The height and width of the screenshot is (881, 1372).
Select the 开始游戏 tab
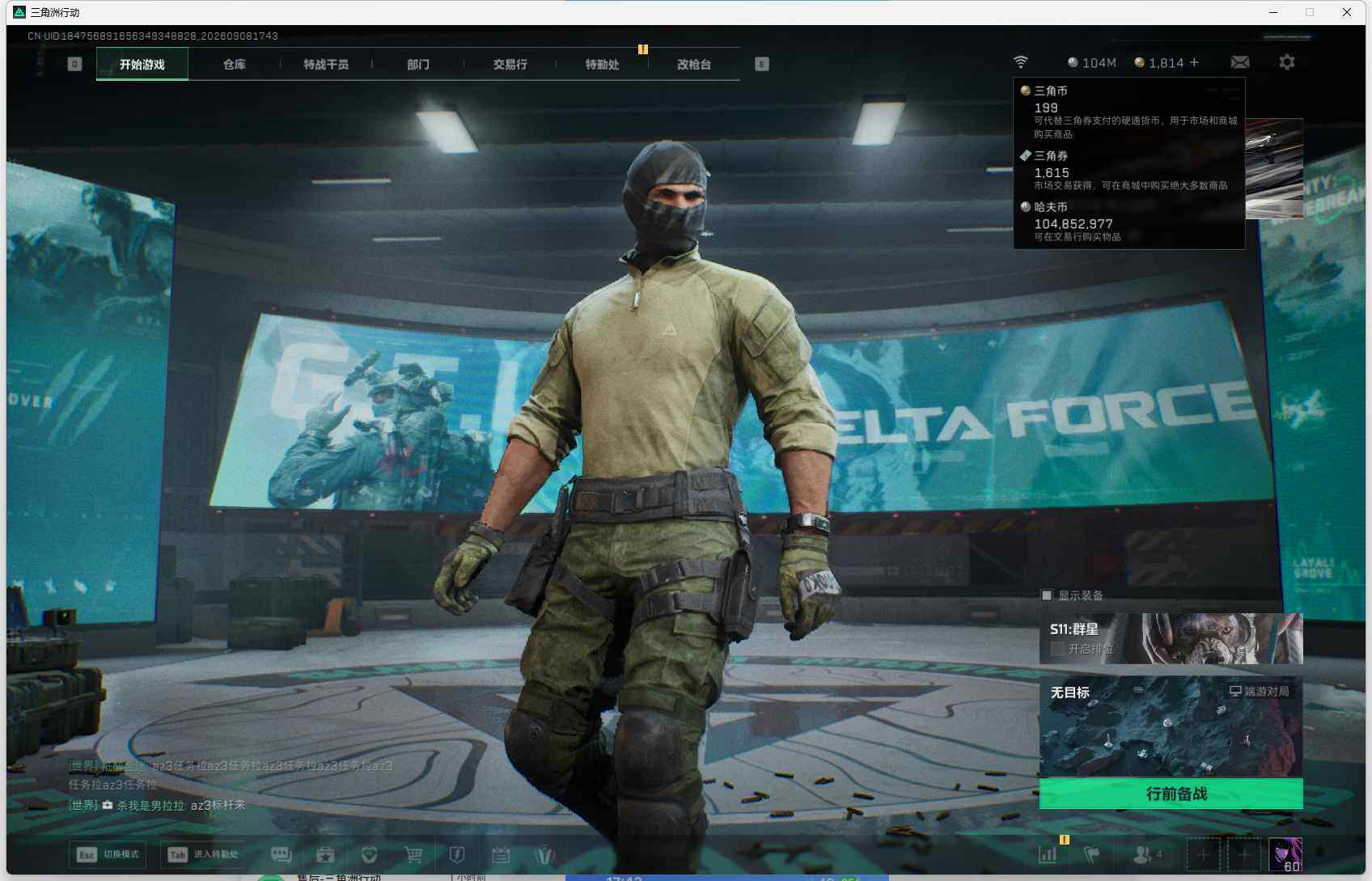click(x=142, y=64)
